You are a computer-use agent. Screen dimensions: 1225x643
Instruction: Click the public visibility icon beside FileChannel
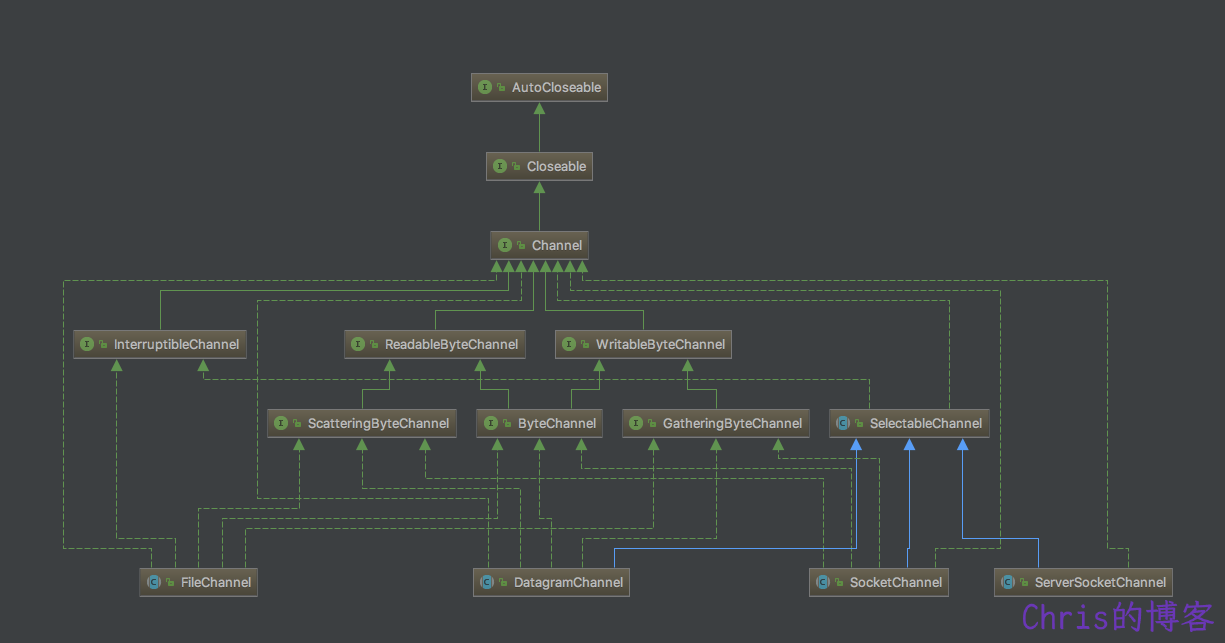169,582
